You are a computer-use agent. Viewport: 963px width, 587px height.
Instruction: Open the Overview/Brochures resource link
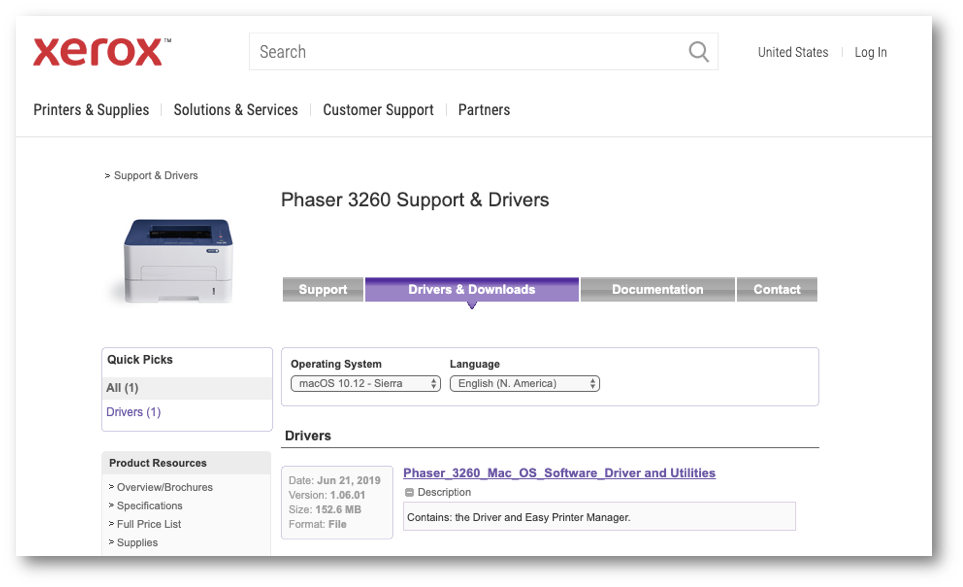165,488
